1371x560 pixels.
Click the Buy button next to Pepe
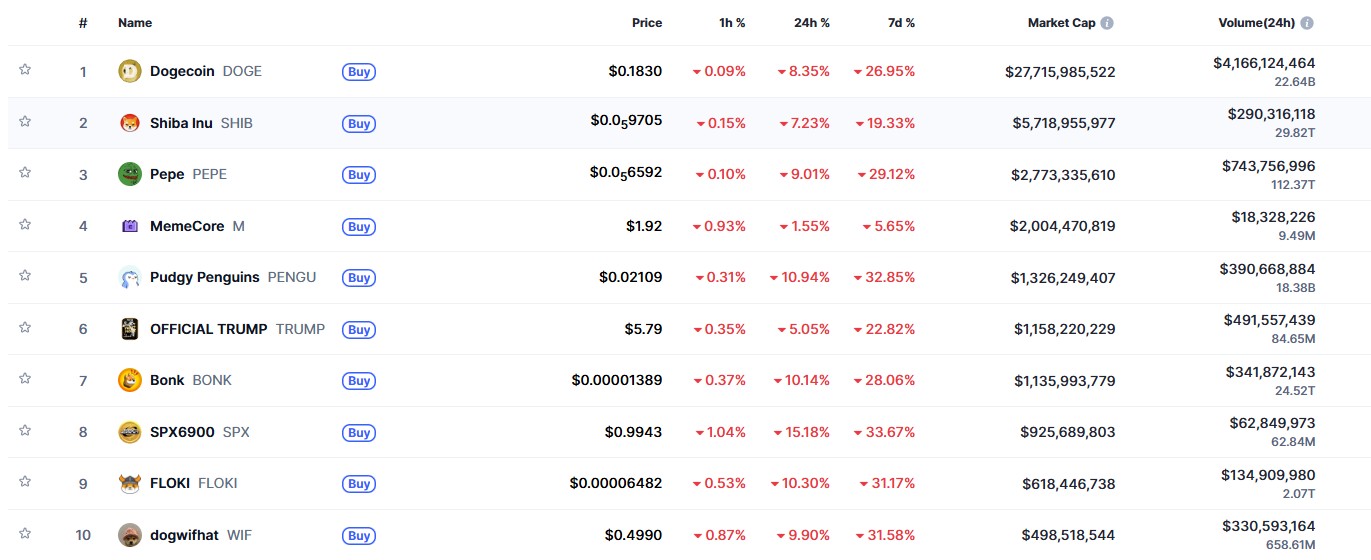[x=359, y=175]
